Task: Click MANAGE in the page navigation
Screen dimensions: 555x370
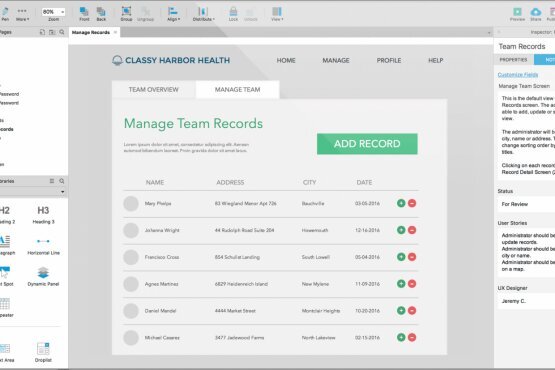Action: 336,61
